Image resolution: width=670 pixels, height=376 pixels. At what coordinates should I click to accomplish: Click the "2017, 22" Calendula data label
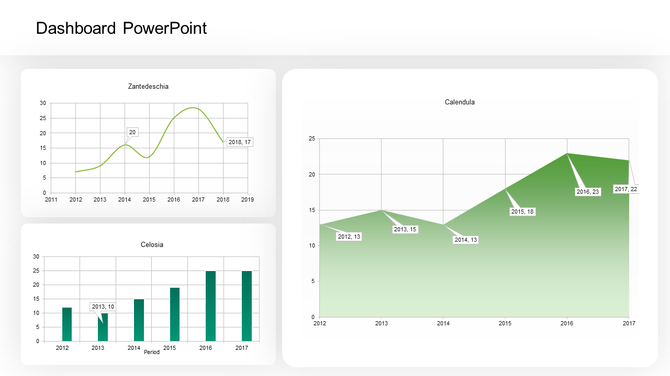[626, 189]
